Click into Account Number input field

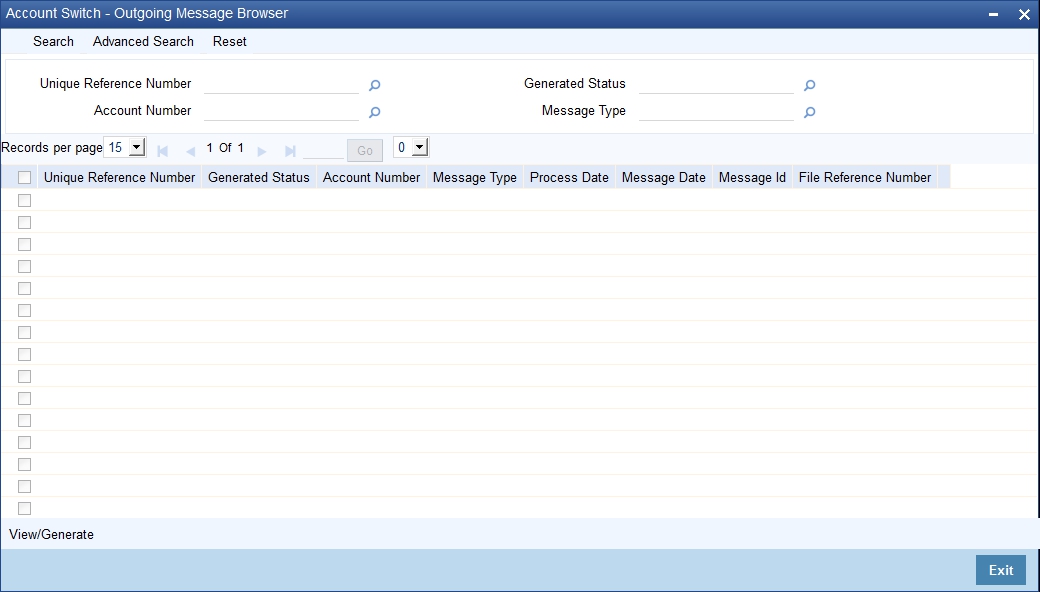pos(281,111)
